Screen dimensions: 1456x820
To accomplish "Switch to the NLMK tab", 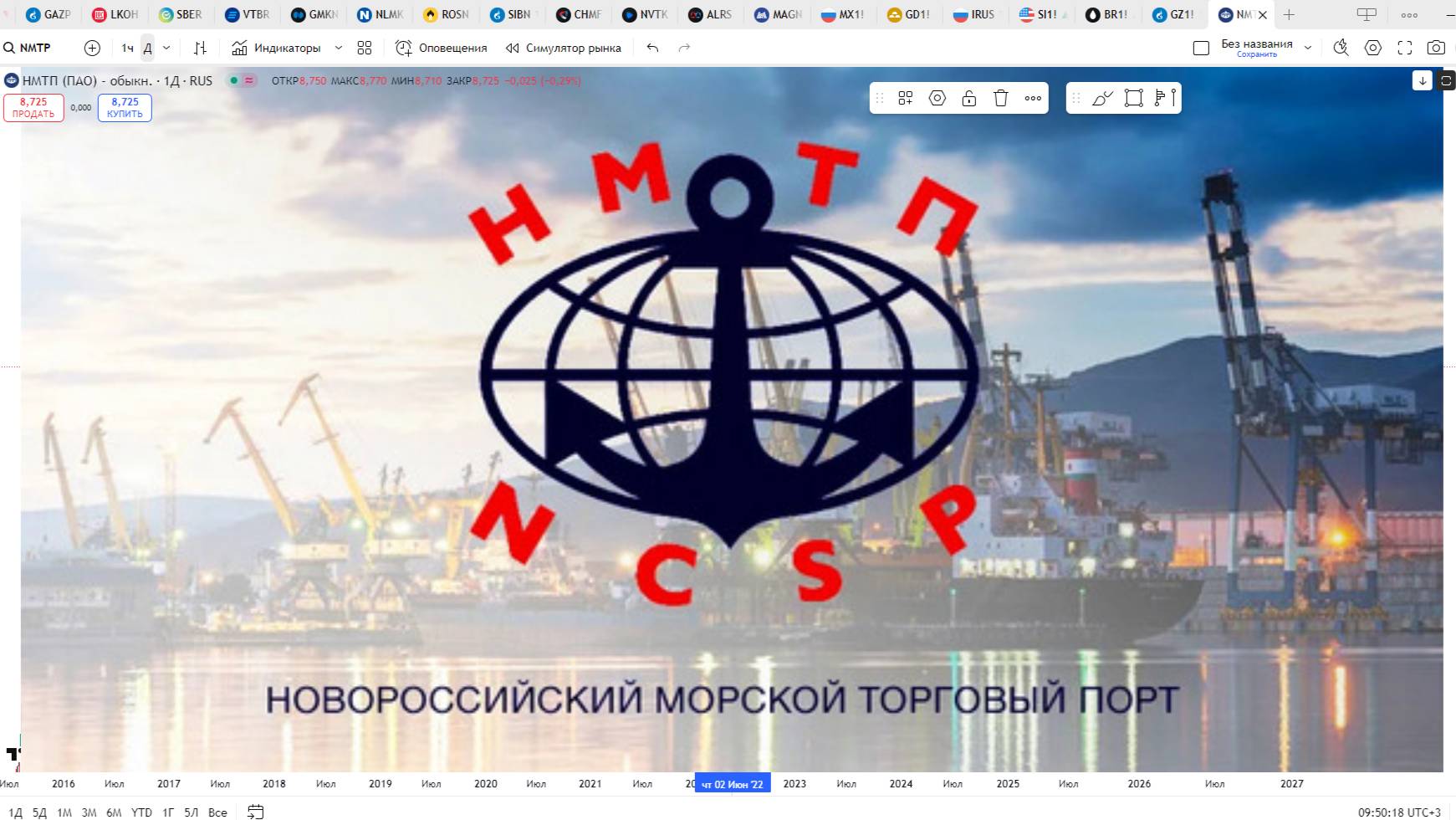I will pyautogui.click(x=381, y=14).
